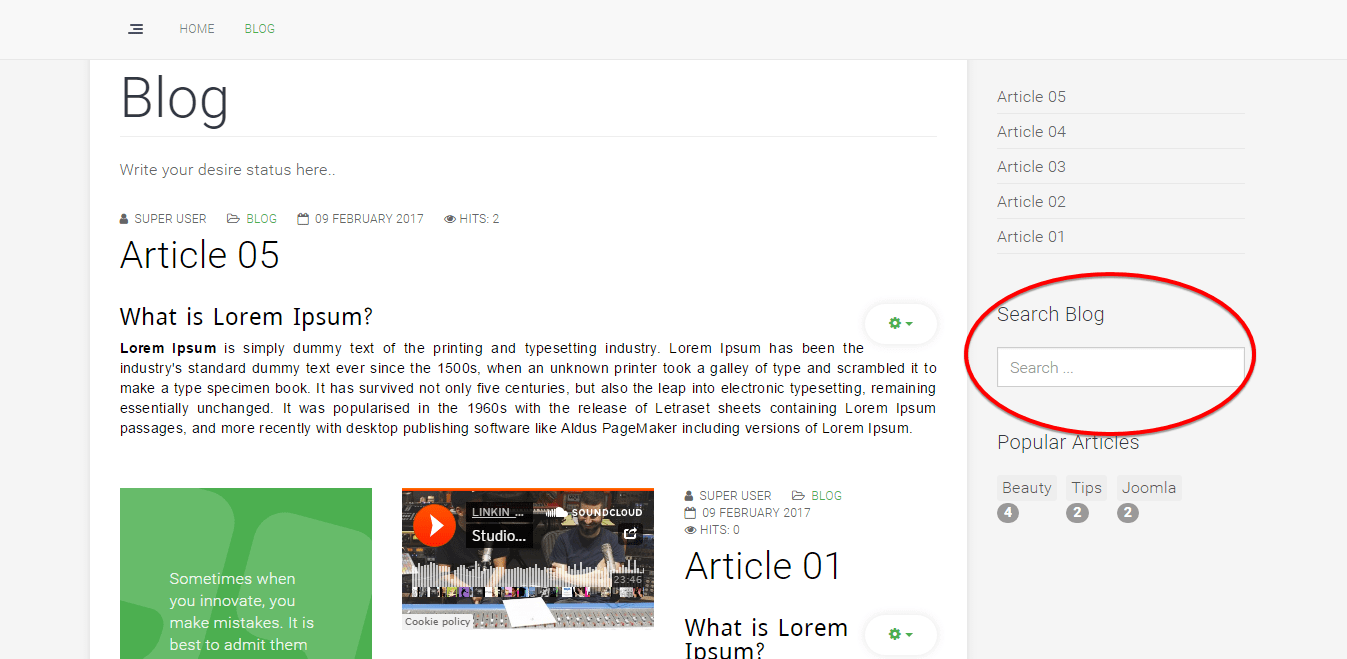This screenshot has width=1347, height=659.
Task: Click inside the Search Blog input field
Action: (1120, 368)
